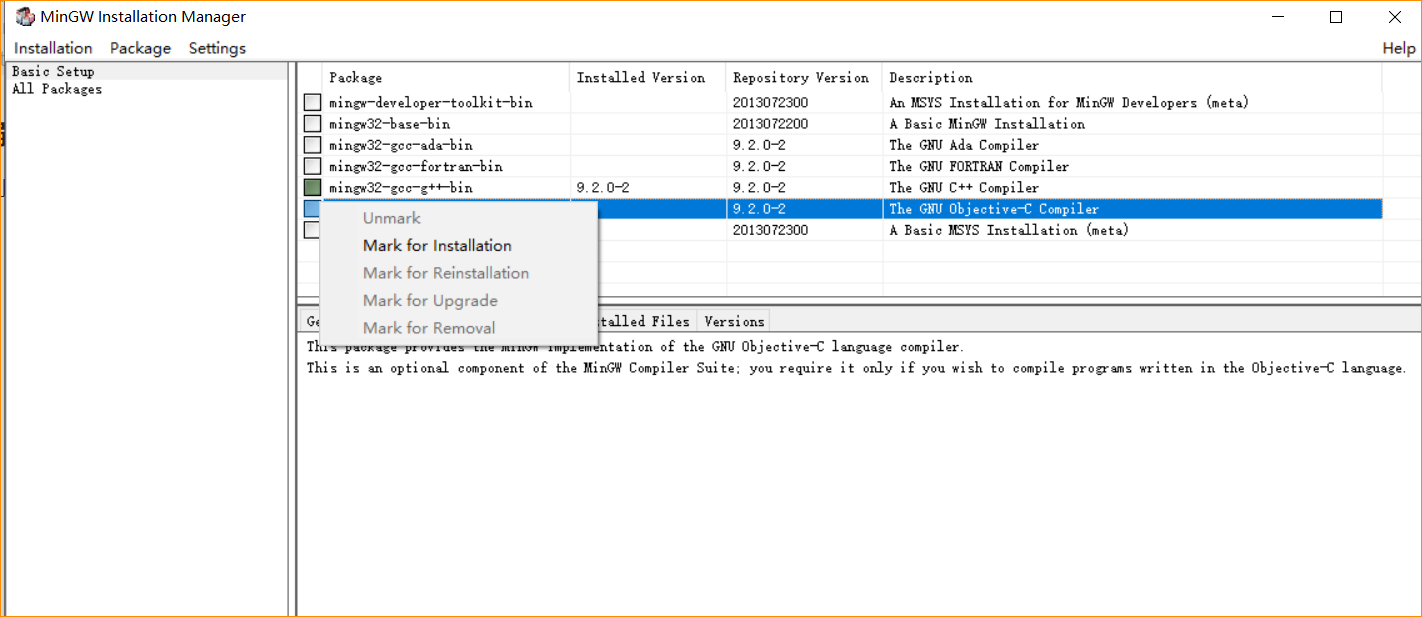Image resolution: width=1422 pixels, height=617 pixels.
Task: Choose Mark for Installation in context menu
Action: click(x=437, y=245)
